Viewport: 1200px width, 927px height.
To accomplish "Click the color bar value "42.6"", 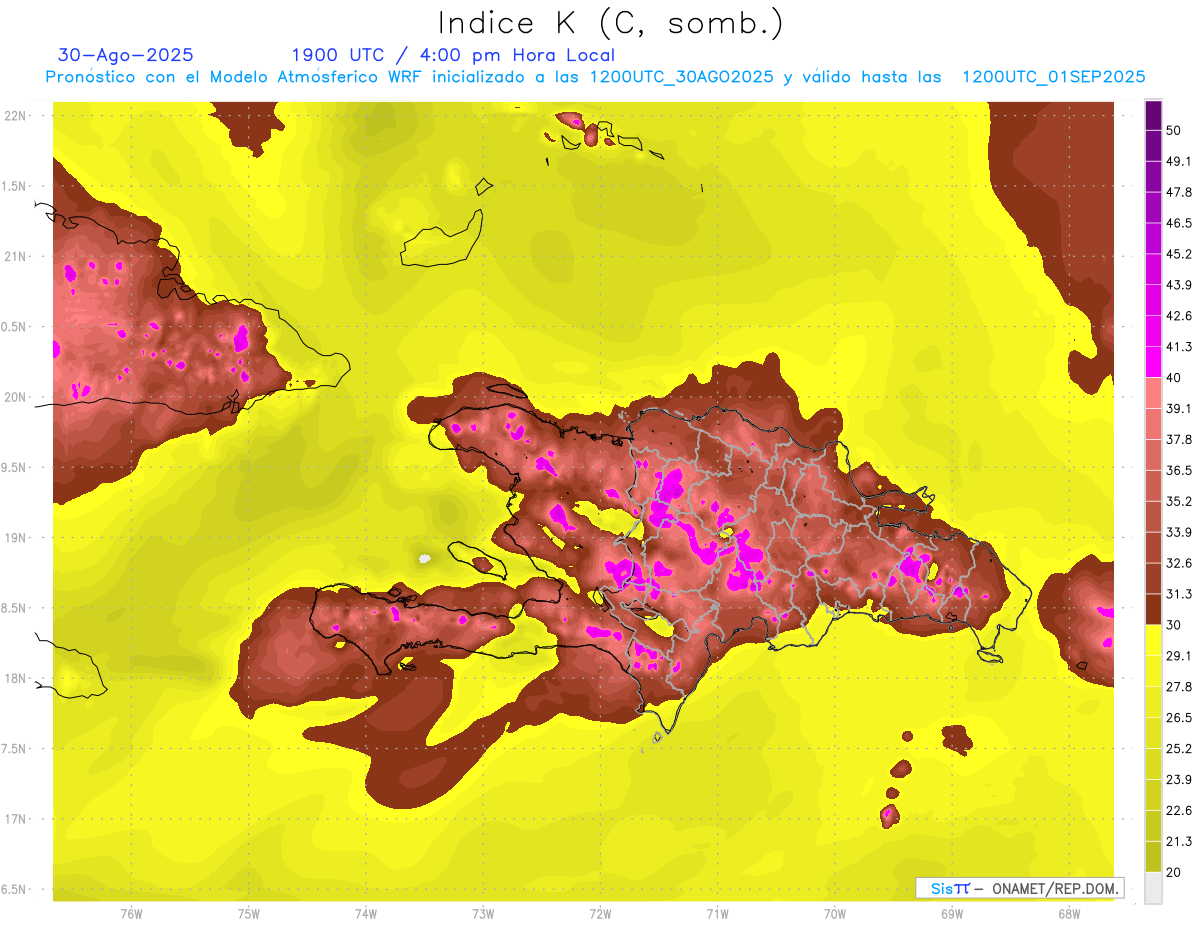I will point(1178,316).
